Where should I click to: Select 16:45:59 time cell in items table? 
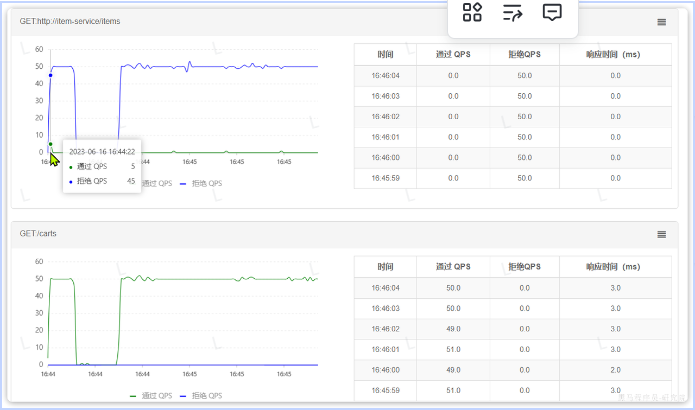click(385, 178)
